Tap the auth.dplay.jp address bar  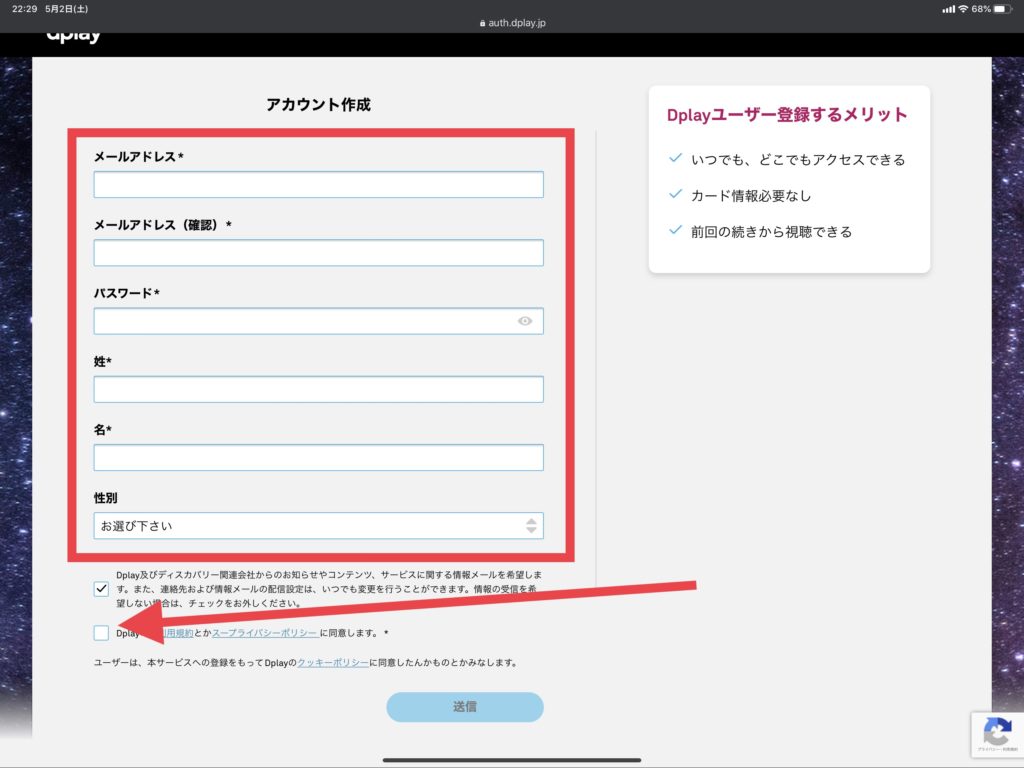[x=513, y=23]
